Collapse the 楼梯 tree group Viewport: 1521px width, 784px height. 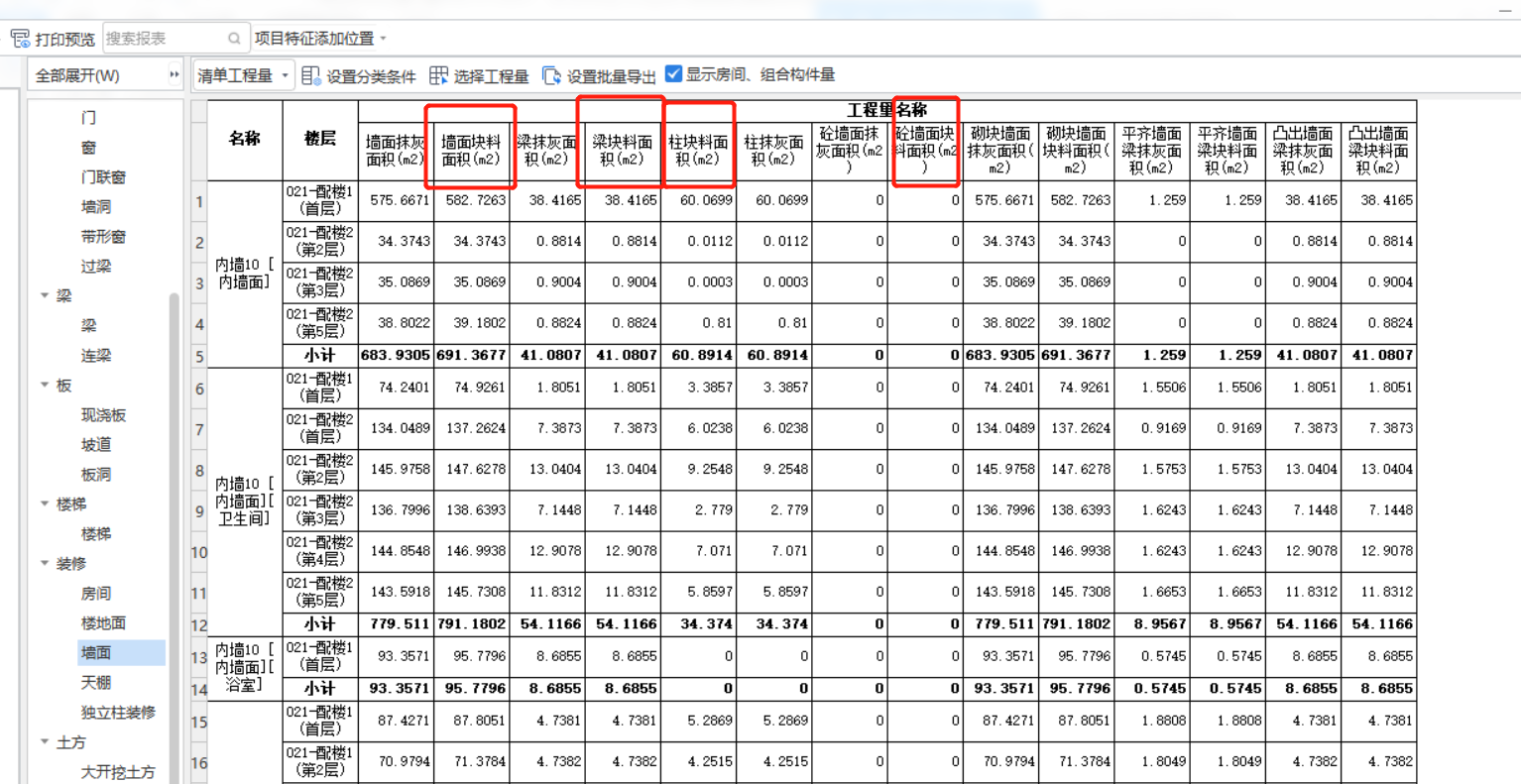tap(45, 504)
